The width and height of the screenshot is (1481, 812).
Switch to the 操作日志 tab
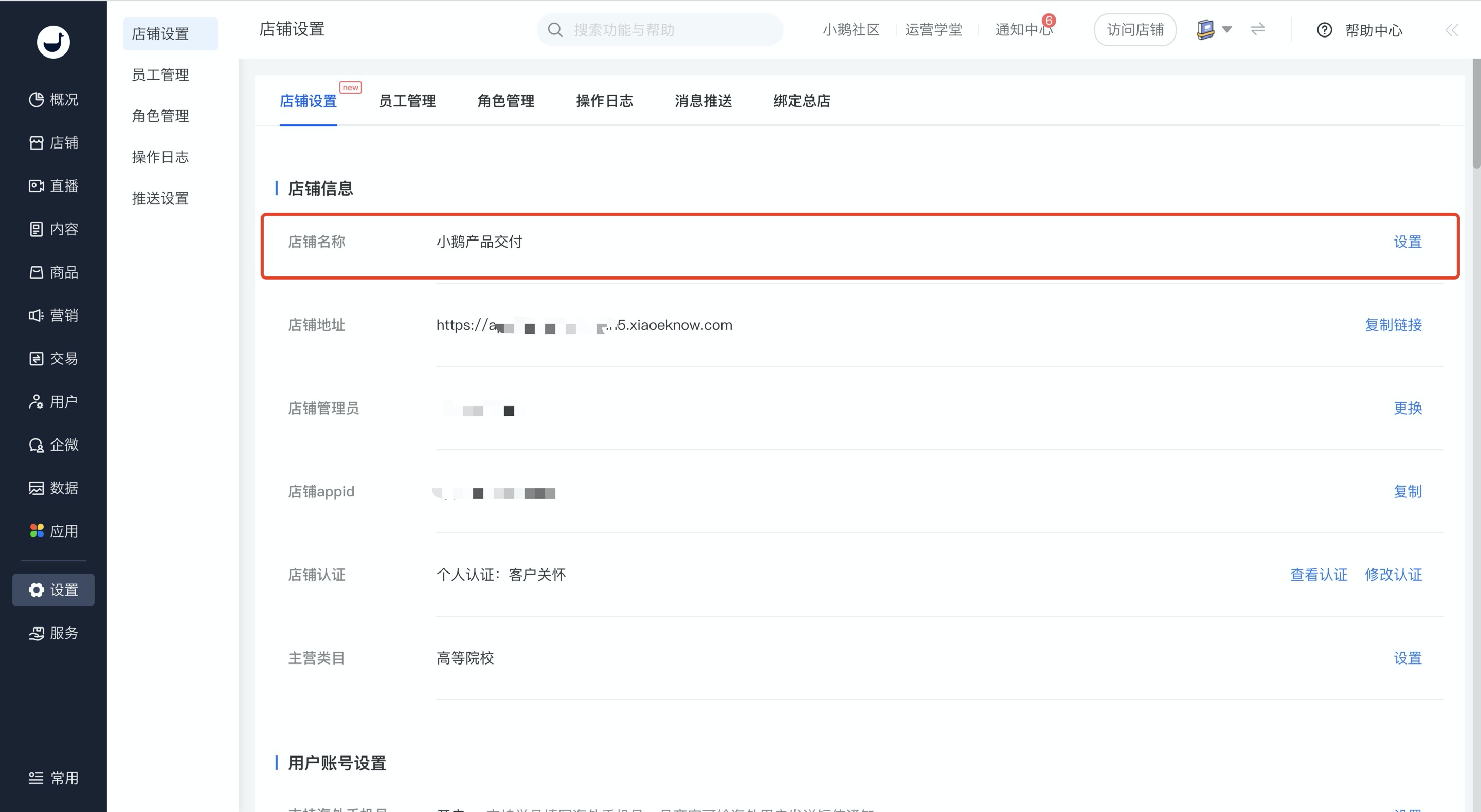click(604, 101)
